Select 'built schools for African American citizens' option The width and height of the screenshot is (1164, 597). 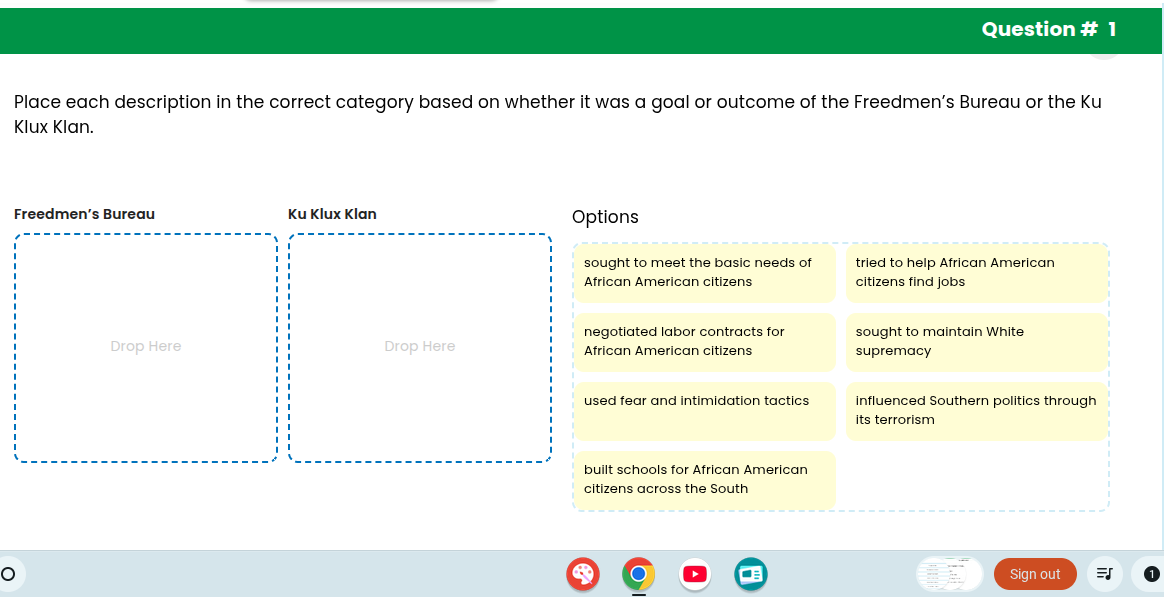pyautogui.click(x=704, y=479)
